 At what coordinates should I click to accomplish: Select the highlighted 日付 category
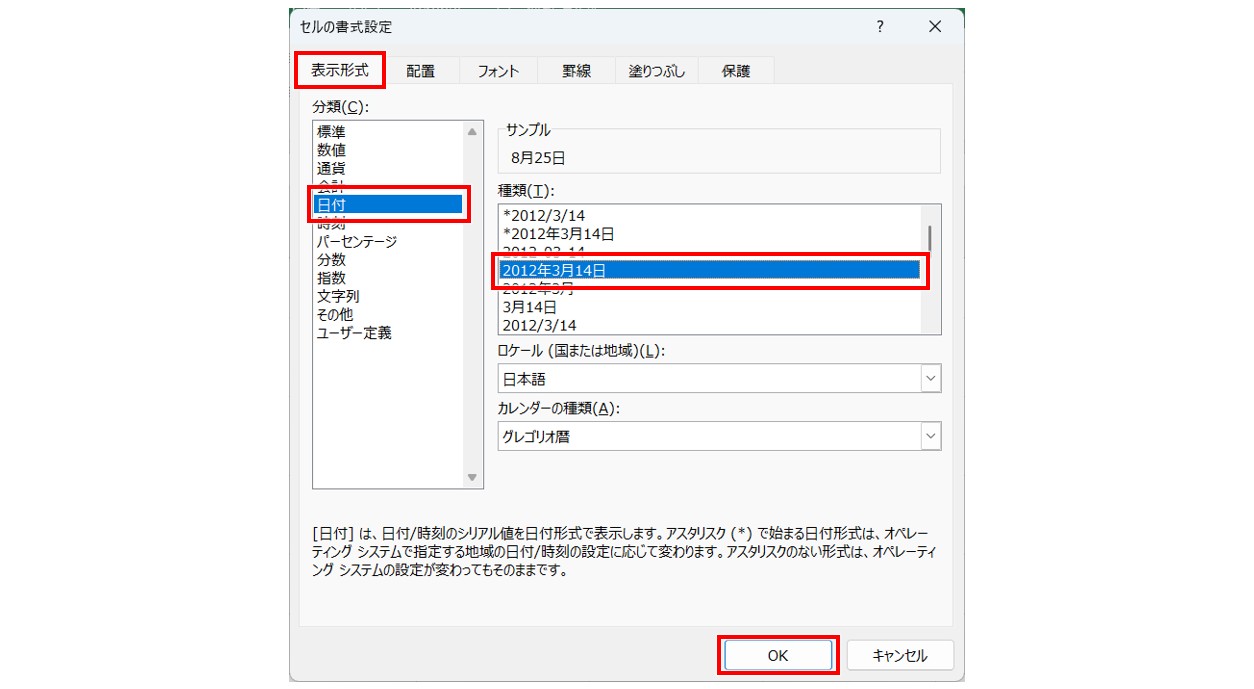[388, 204]
